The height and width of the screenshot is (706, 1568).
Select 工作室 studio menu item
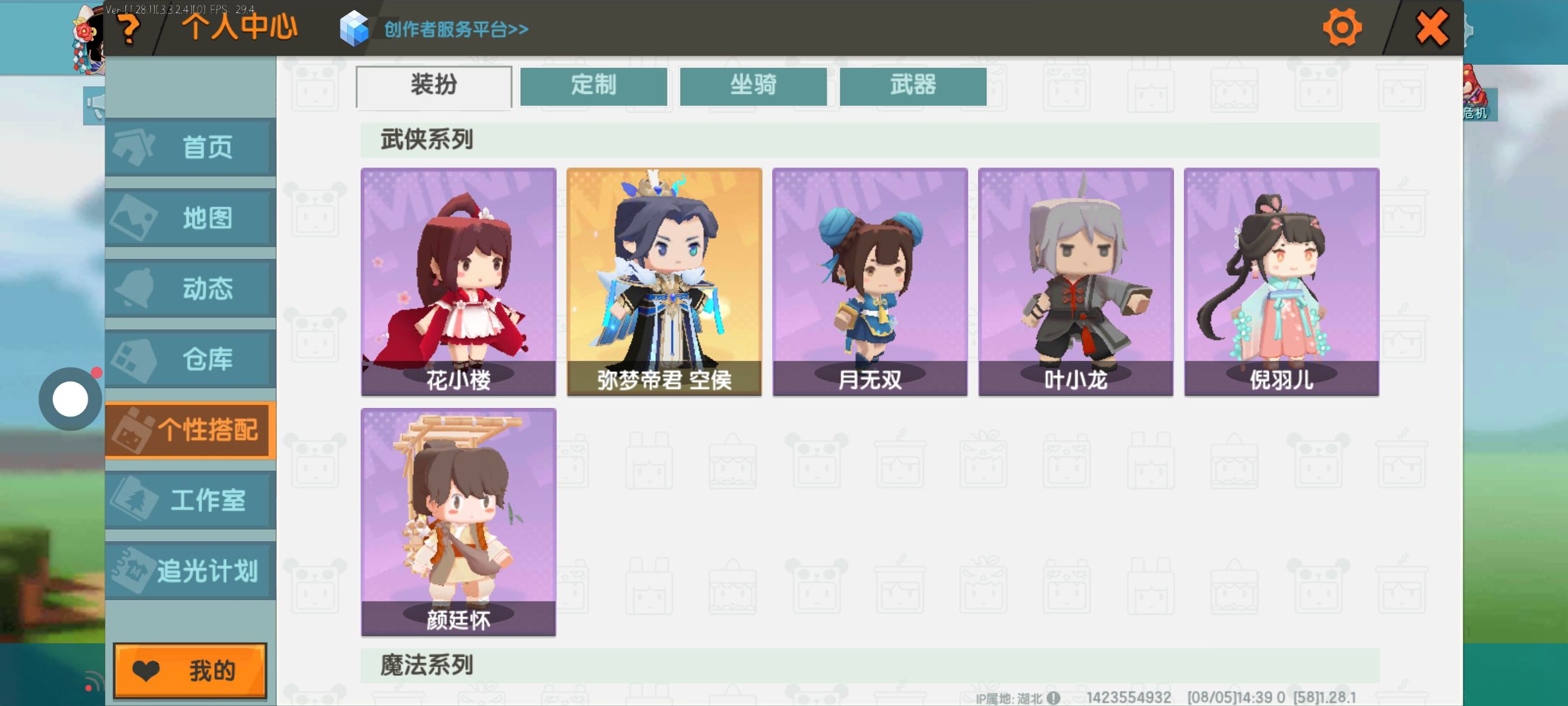click(x=190, y=500)
